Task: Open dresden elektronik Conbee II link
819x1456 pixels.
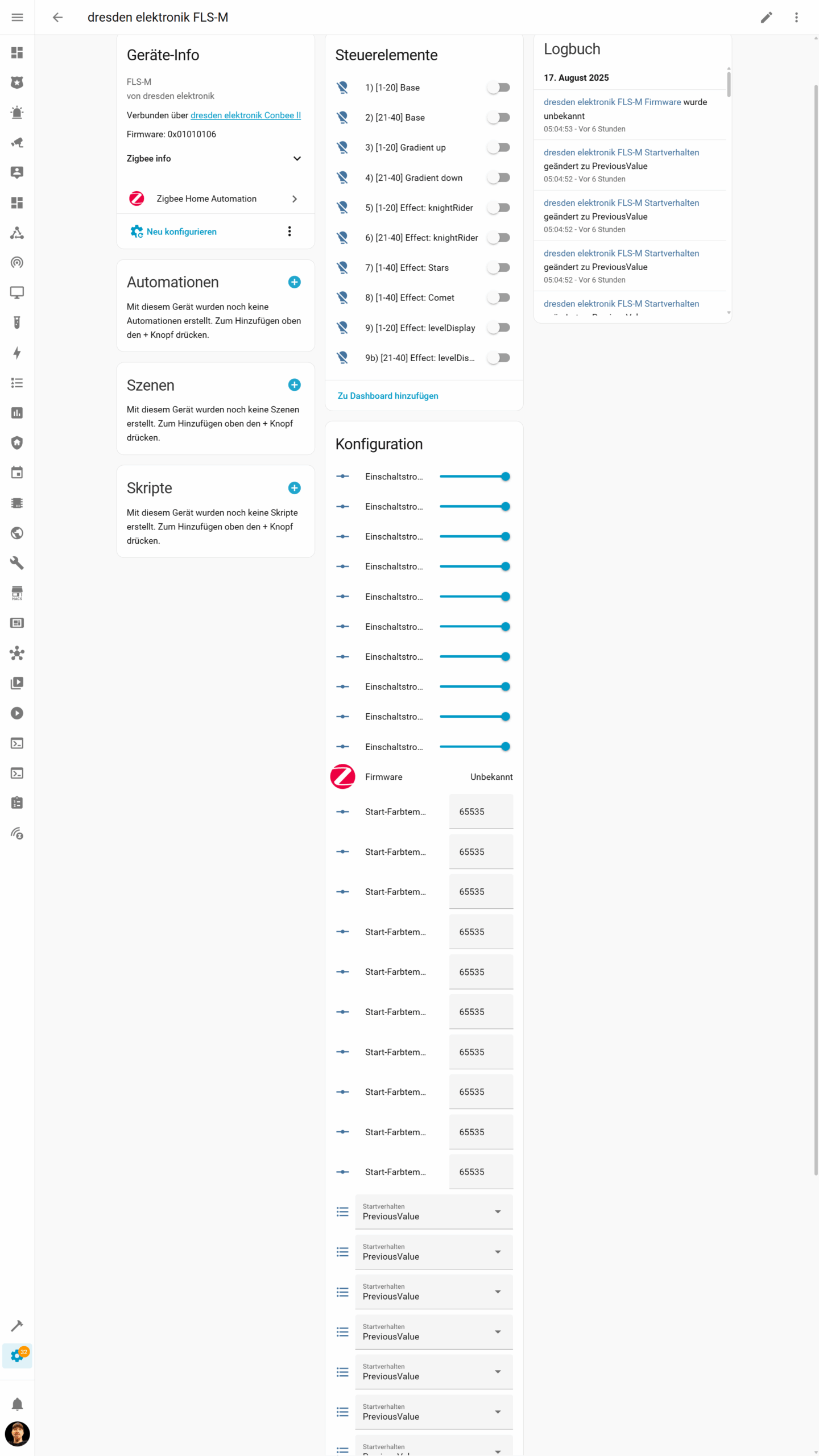Action: pos(246,115)
